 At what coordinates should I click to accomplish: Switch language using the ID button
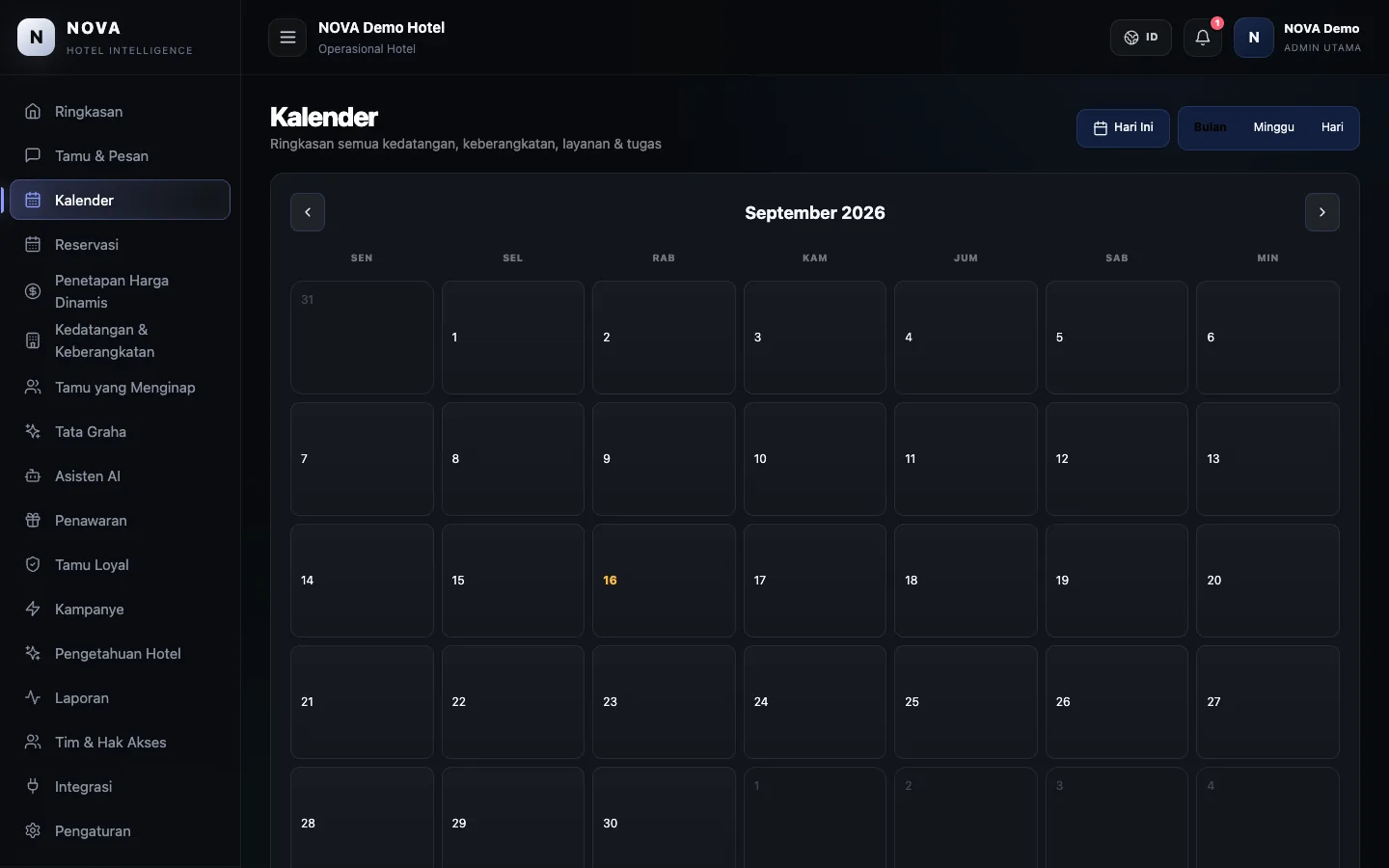tap(1141, 38)
